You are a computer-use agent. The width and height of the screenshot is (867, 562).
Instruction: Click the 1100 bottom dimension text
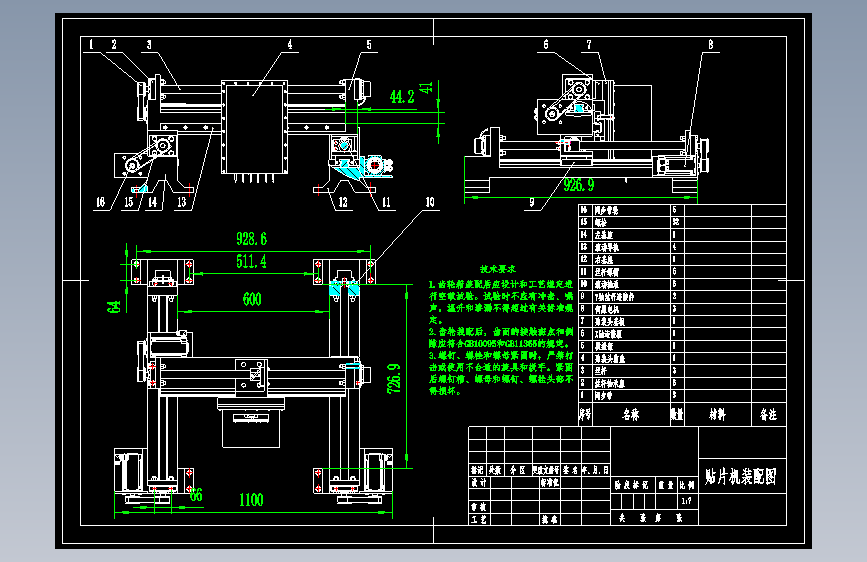(x=251, y=500)
